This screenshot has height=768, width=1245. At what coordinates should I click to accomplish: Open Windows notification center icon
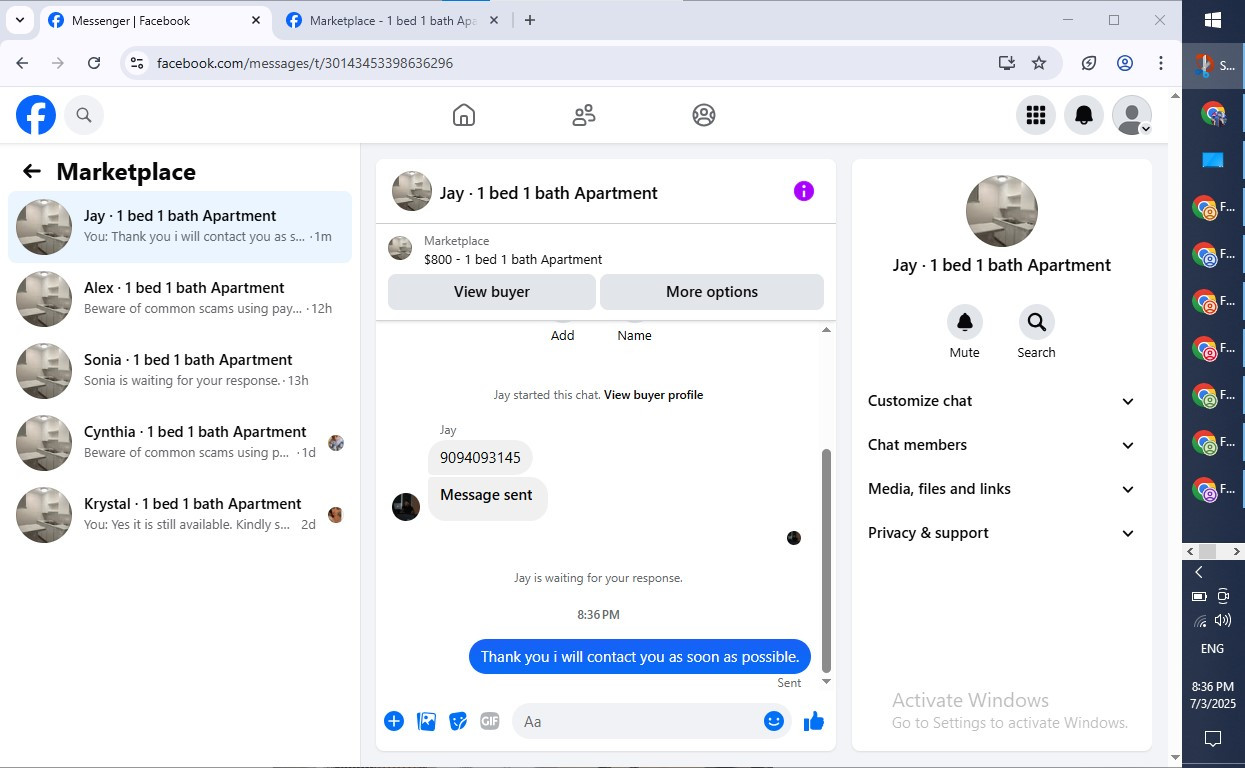pos(1213,739)
